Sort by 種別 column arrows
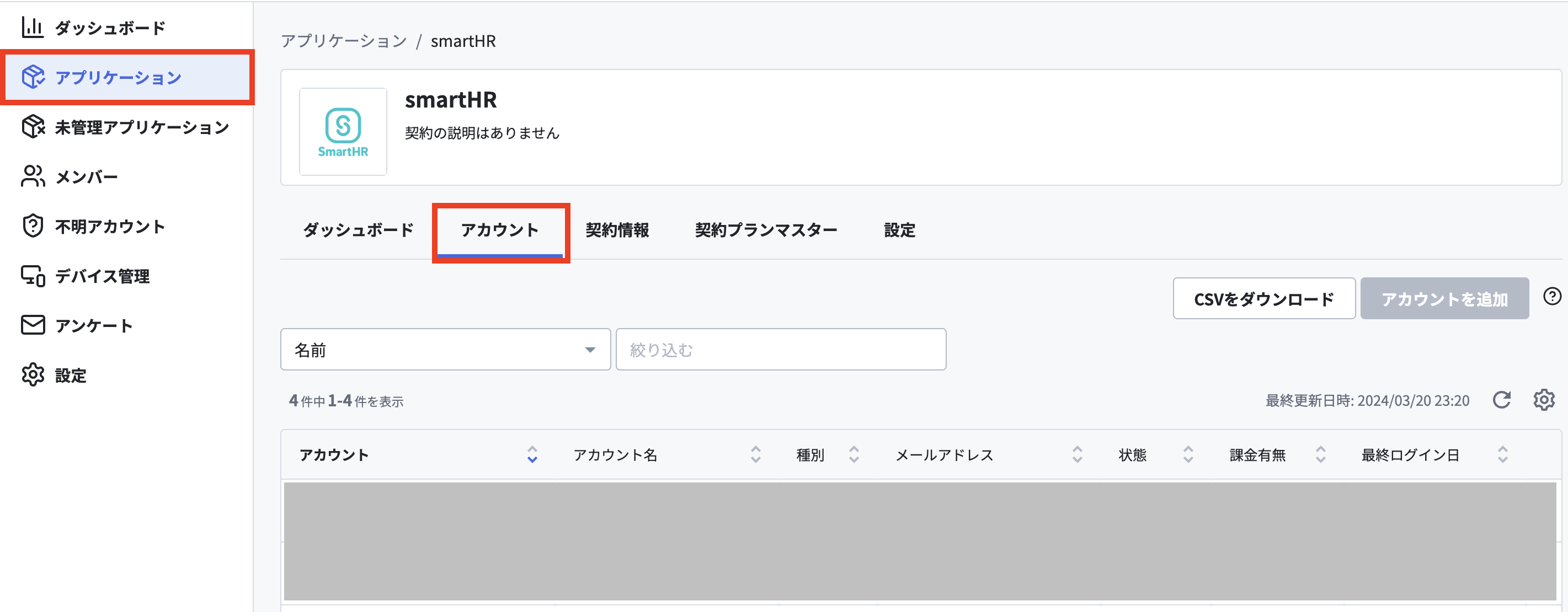This screenshot has width=1568, height=612. (854, 454)
